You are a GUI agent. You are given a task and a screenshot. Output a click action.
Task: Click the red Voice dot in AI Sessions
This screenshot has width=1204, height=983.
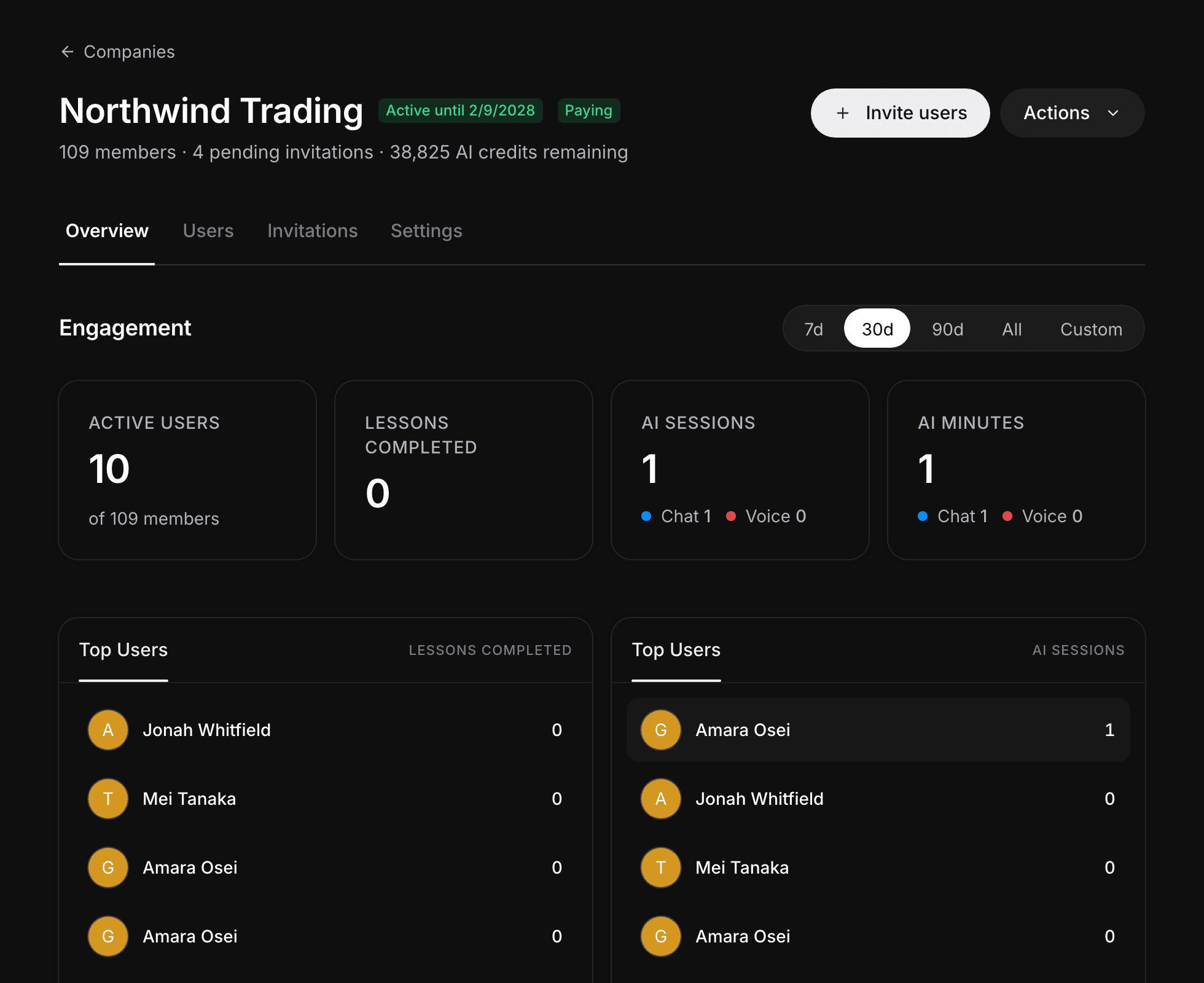731,516
